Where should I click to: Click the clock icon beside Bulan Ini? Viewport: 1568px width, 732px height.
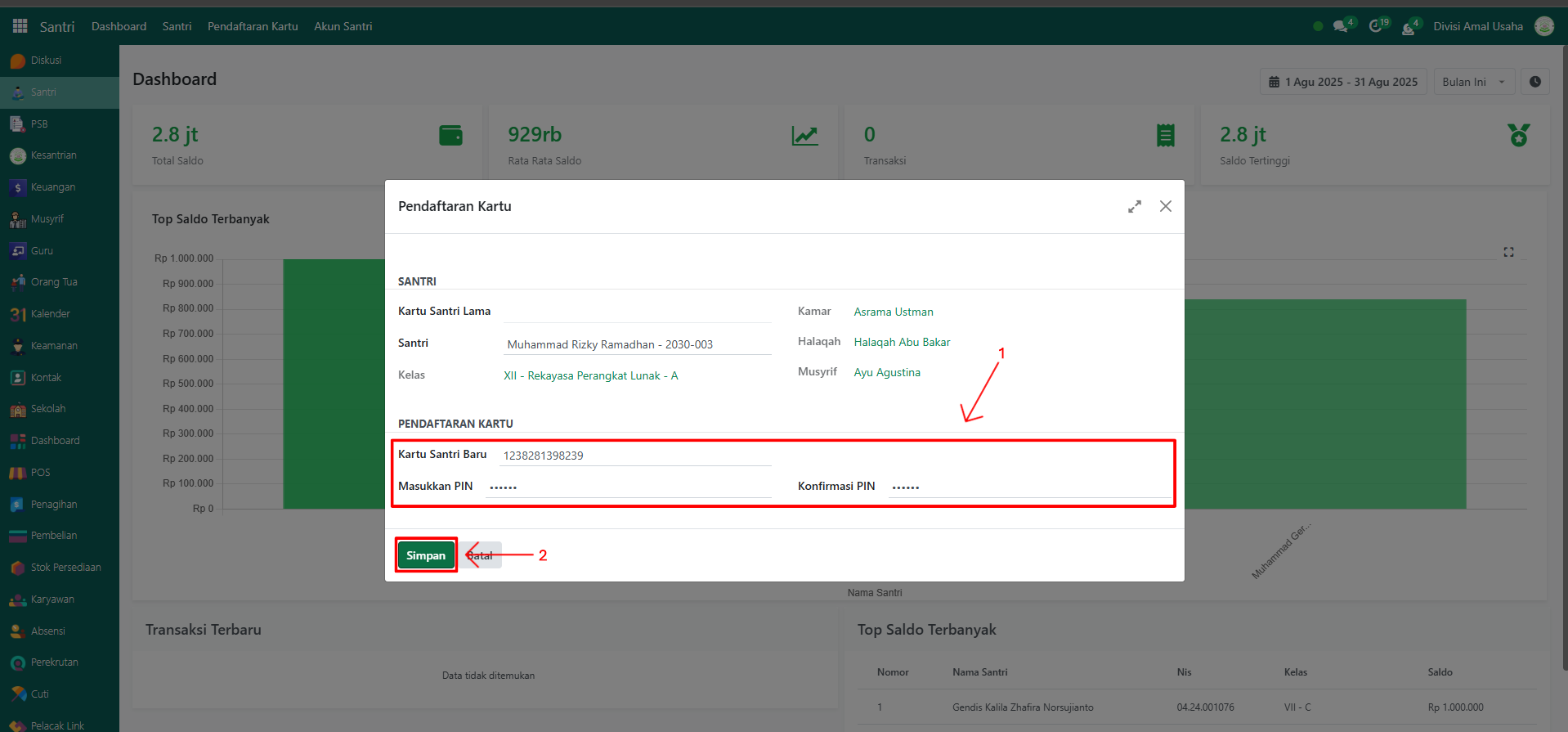1534,82
